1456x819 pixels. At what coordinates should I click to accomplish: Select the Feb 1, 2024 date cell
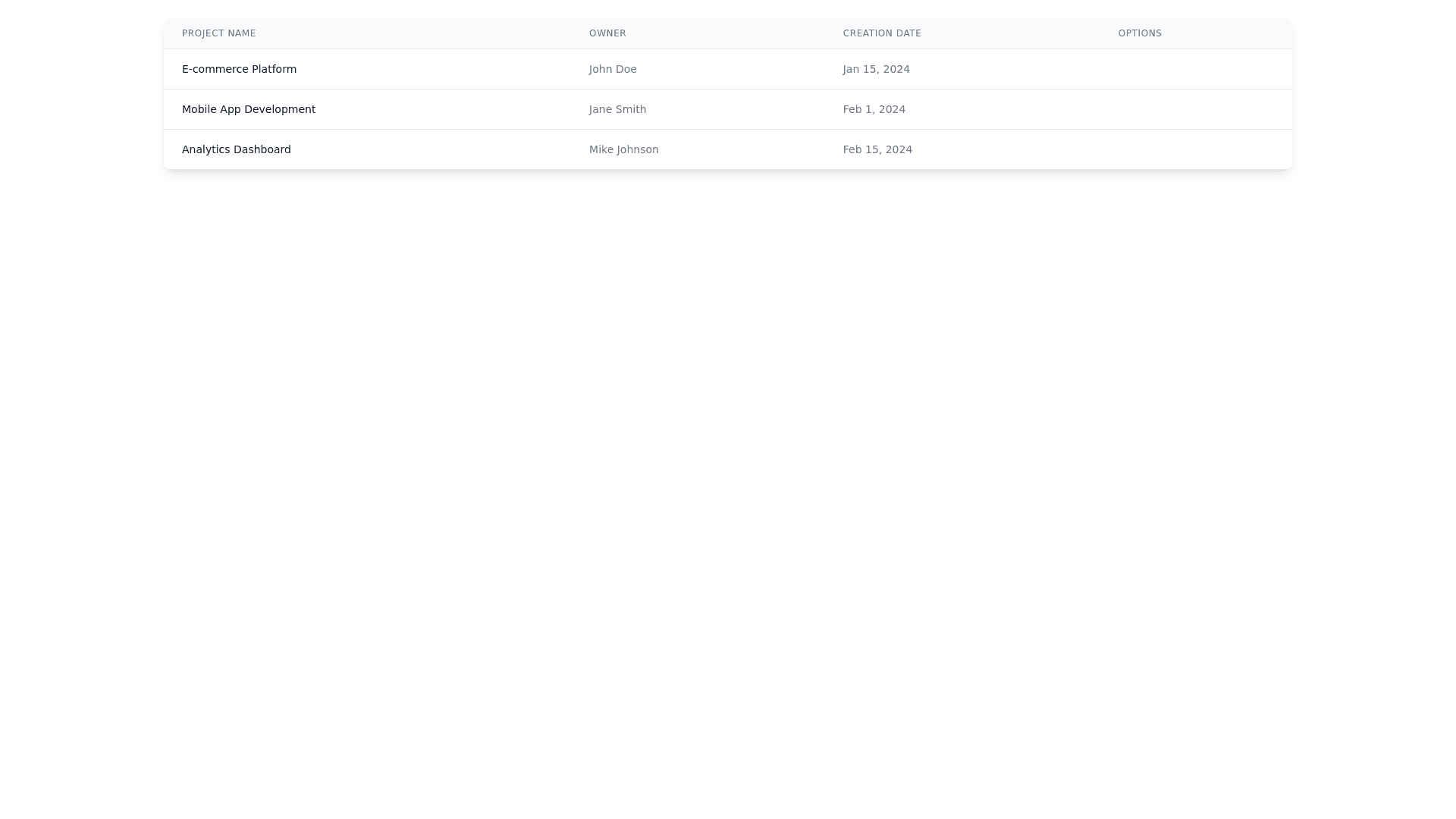874,109
